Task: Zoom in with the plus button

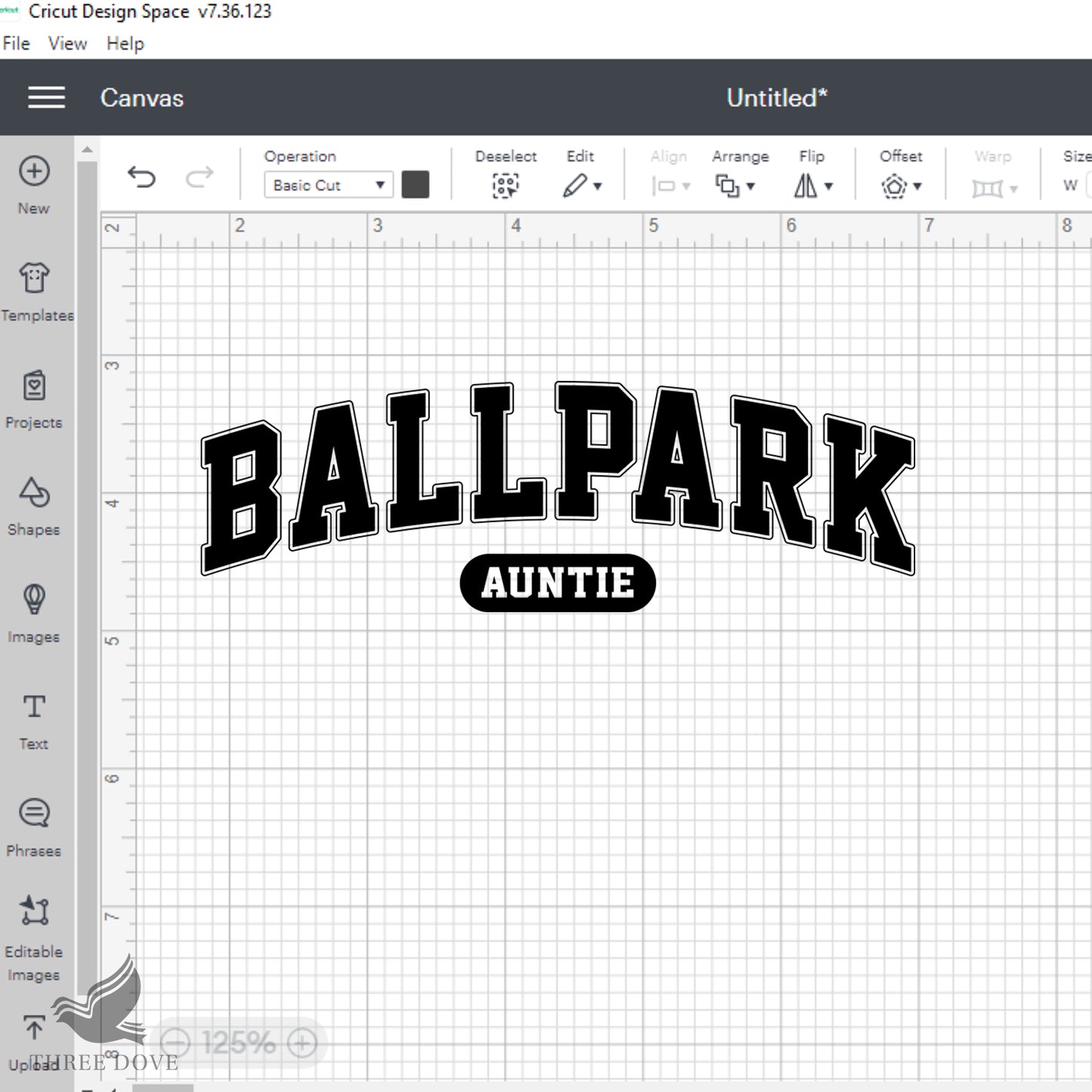Action: 302,1044
